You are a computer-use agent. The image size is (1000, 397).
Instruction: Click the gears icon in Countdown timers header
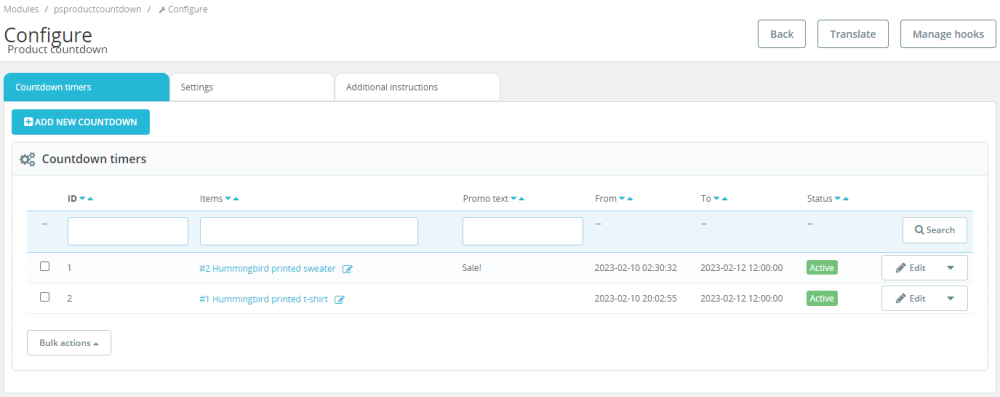pyautogui.click(x=27, y=160)
